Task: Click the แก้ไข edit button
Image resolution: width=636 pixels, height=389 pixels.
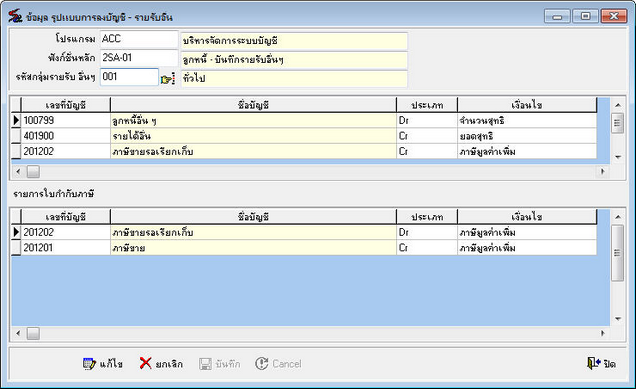Action: pyautogui.click(x=103, y=363)
